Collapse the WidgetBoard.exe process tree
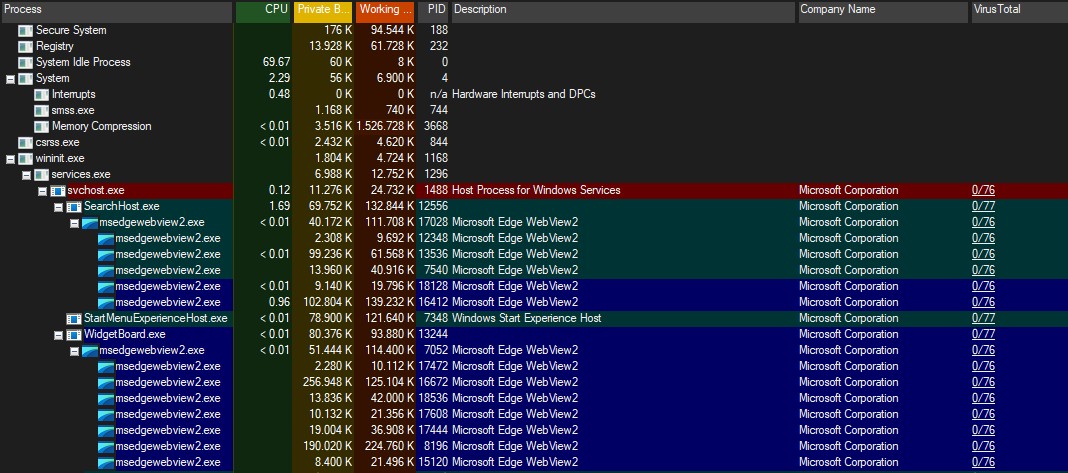This screenshot has height=473, width=1068. point(59,335)
